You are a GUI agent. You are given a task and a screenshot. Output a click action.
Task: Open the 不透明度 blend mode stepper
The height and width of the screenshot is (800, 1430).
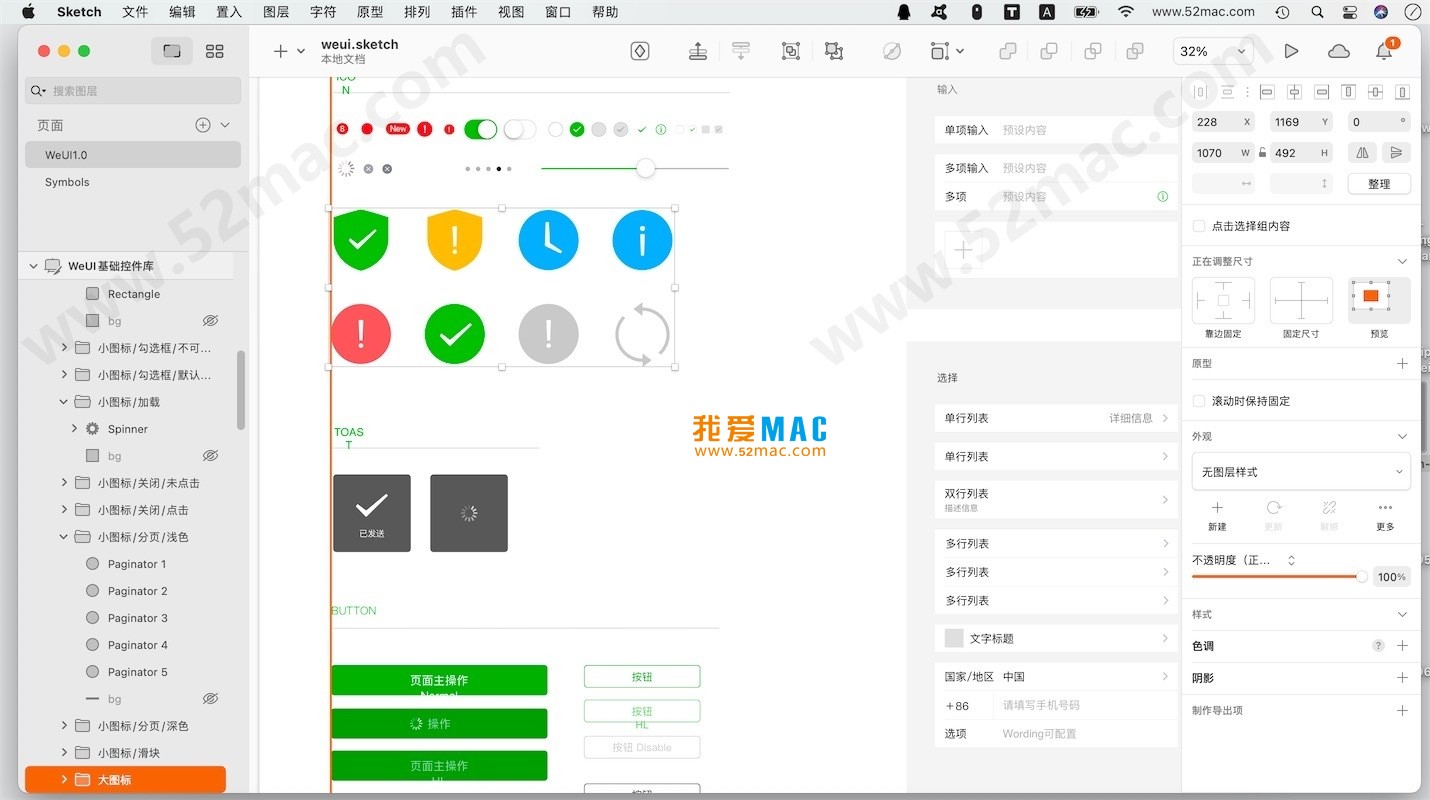click(x=1291, y=561)
